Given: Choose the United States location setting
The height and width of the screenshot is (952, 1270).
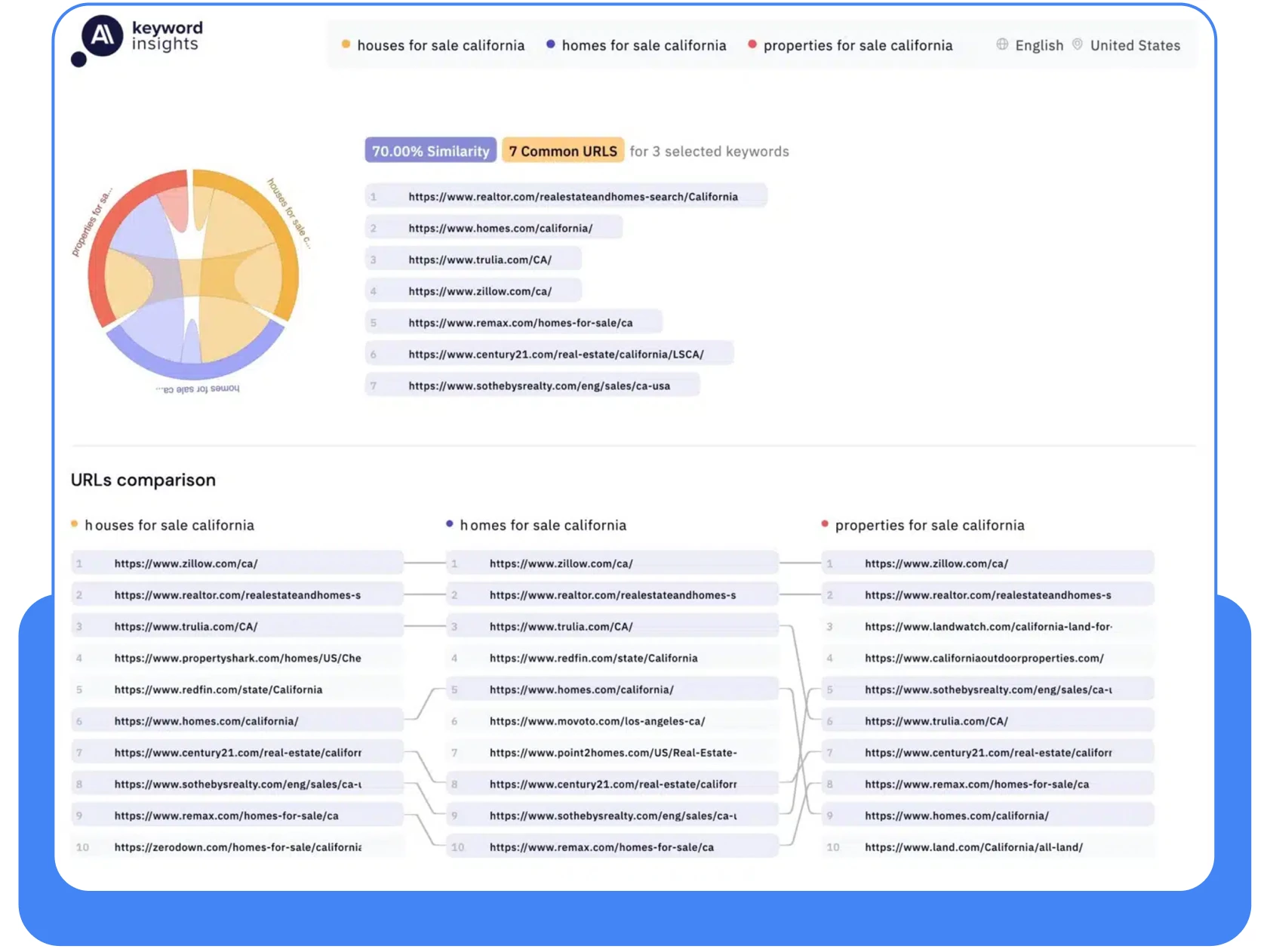Looking at the screenshot, I should click(1135, 45).
